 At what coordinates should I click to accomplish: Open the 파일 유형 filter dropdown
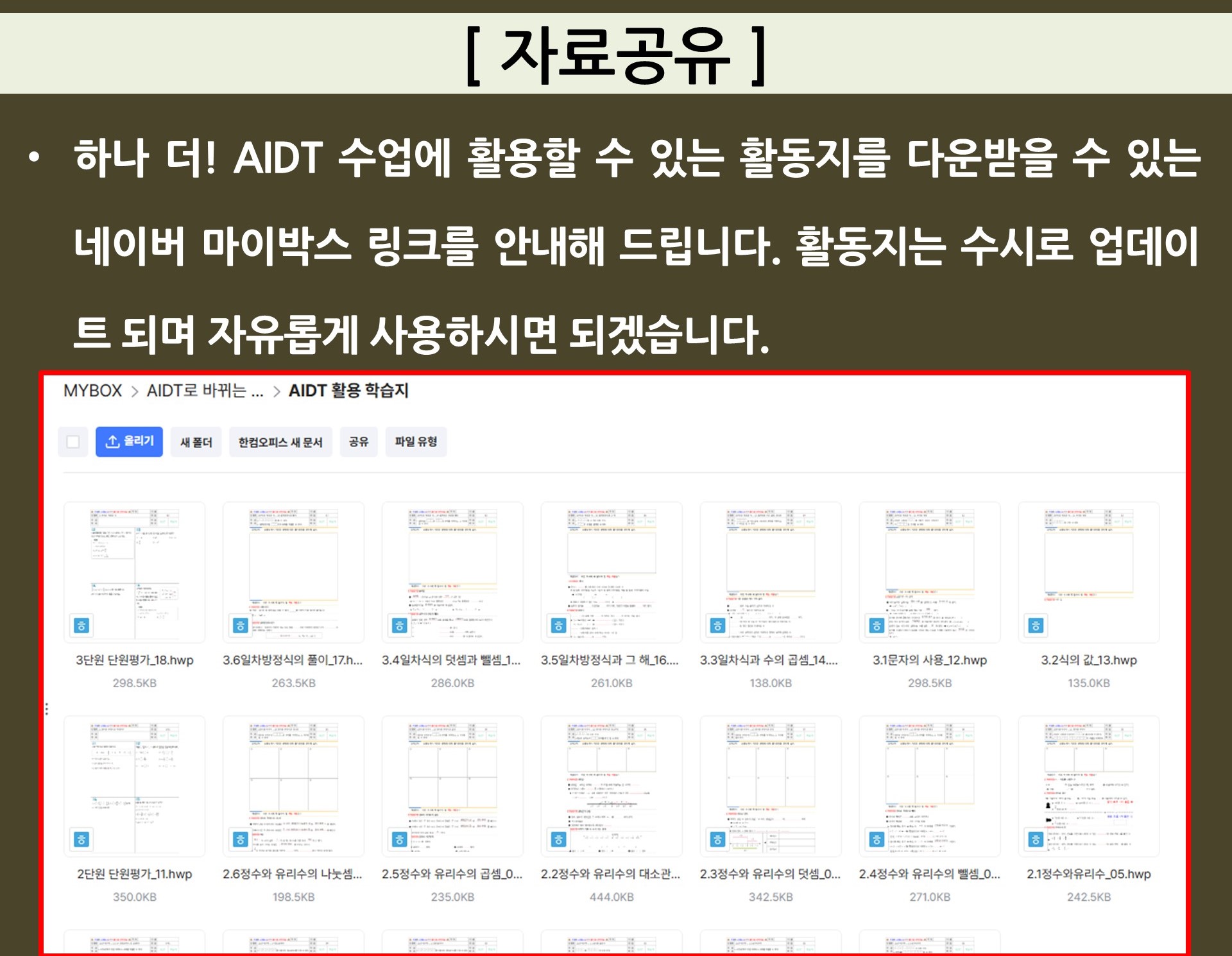[416, 441]
